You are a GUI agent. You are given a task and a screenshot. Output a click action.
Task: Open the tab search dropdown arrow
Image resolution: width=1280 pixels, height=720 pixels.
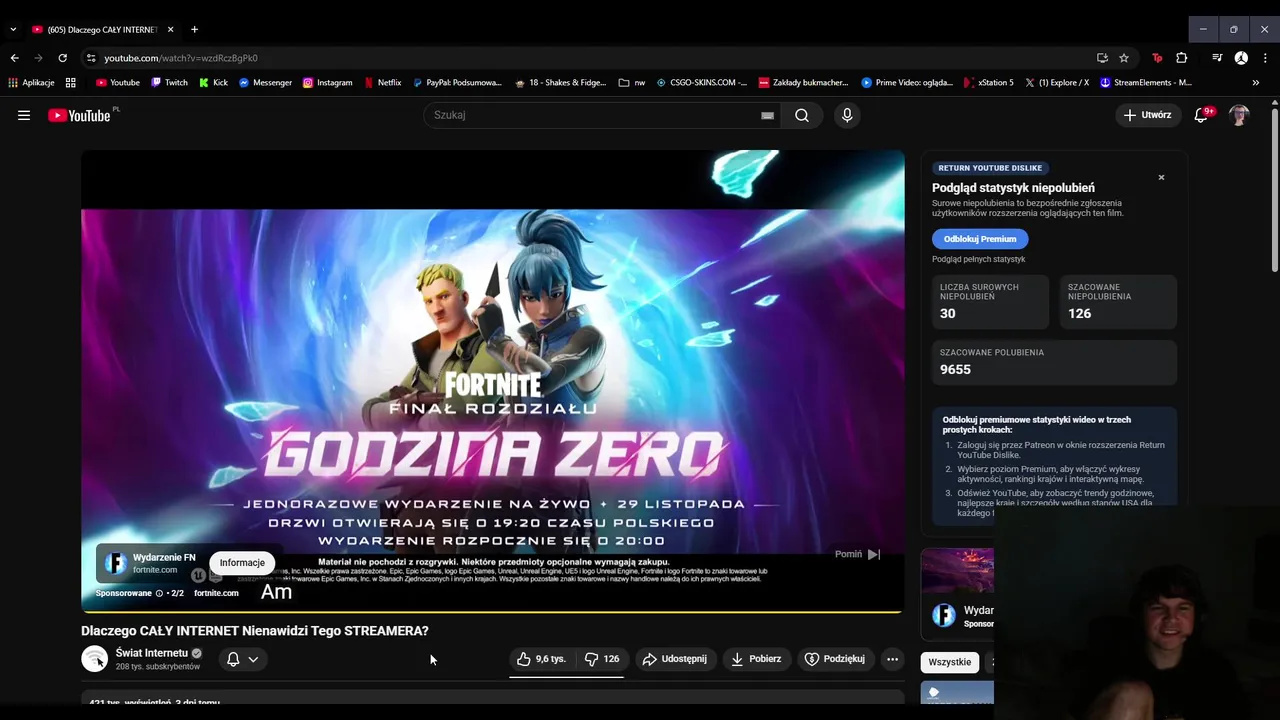tap(12, 30)
